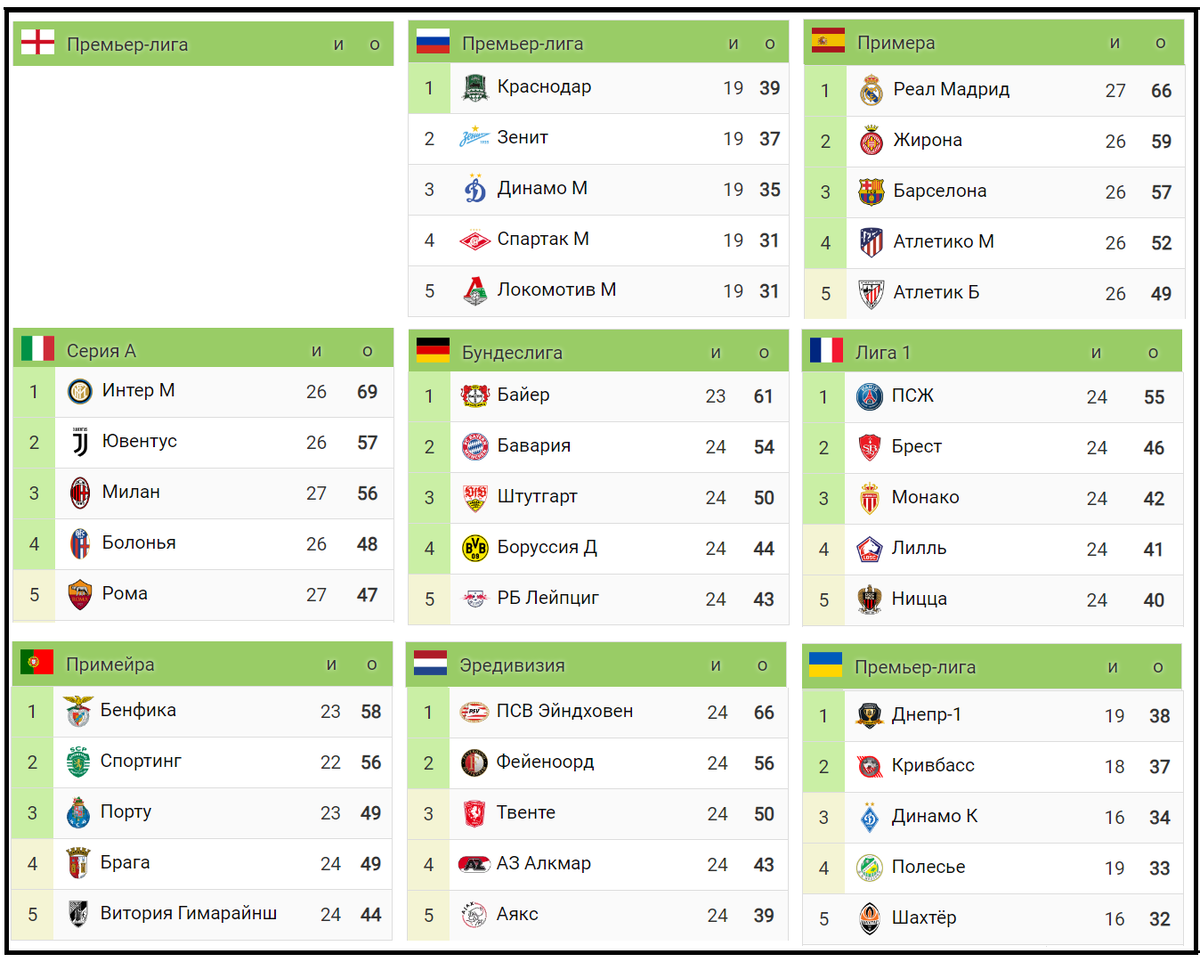Click the Juventus logo icon

80,442
